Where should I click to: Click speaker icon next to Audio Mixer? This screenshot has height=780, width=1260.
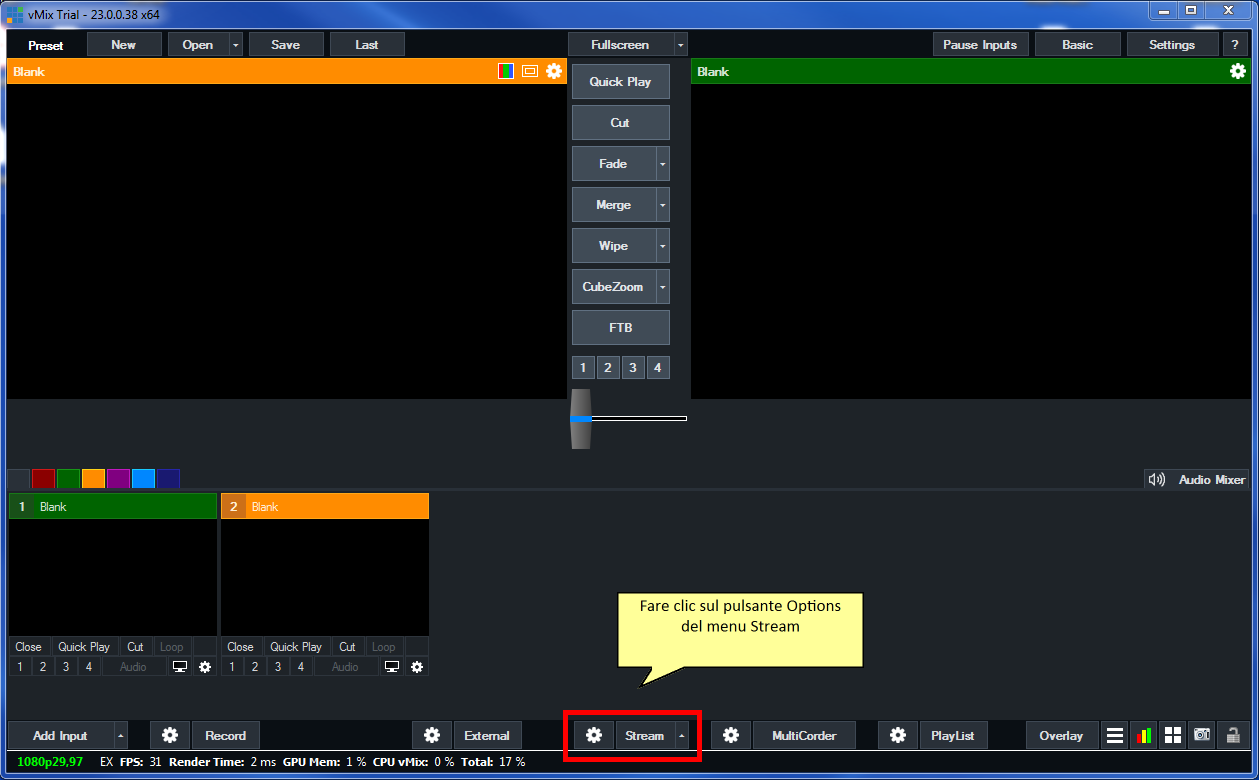1157,479
